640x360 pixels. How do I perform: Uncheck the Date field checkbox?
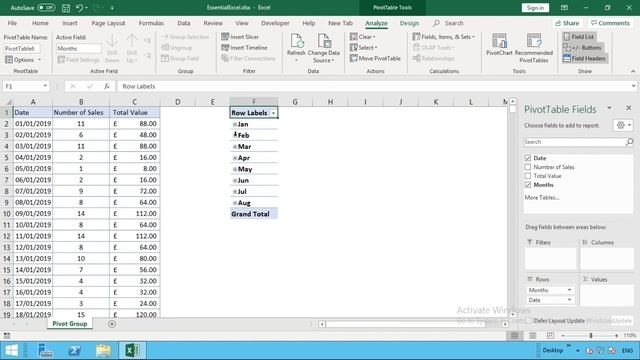(x=528, y=158)
